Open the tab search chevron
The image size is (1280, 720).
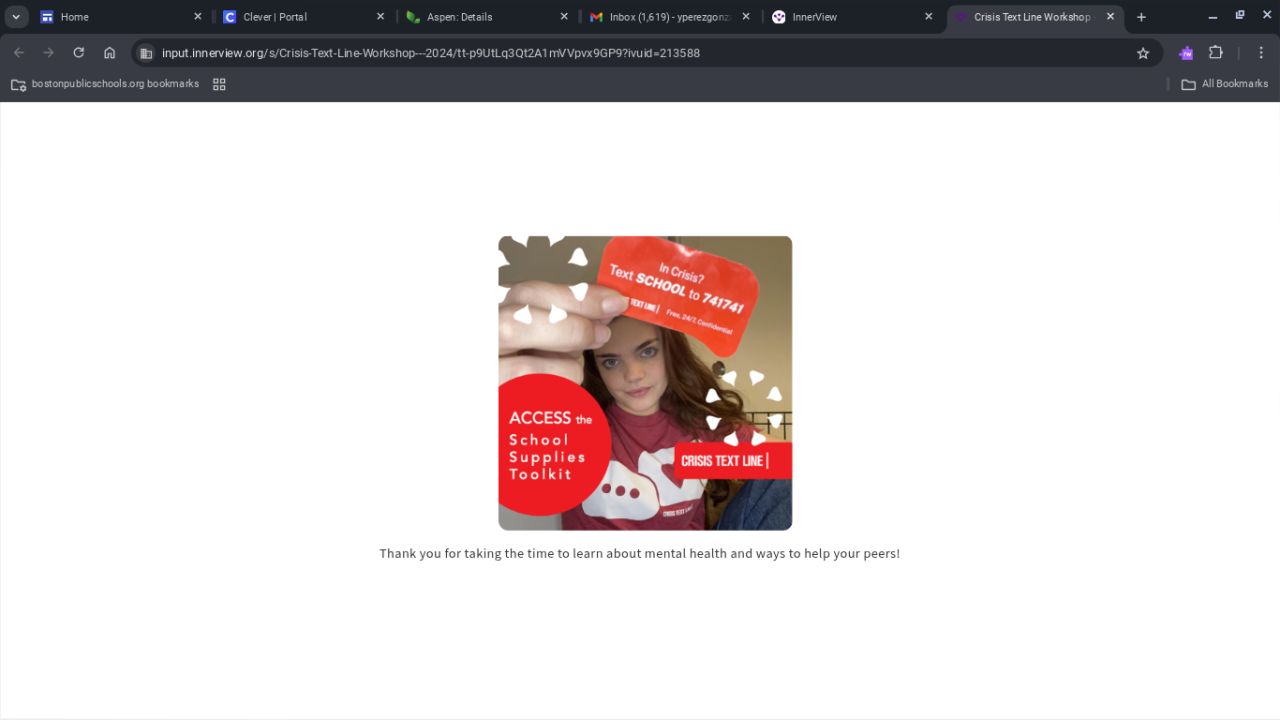coord(16,17)
